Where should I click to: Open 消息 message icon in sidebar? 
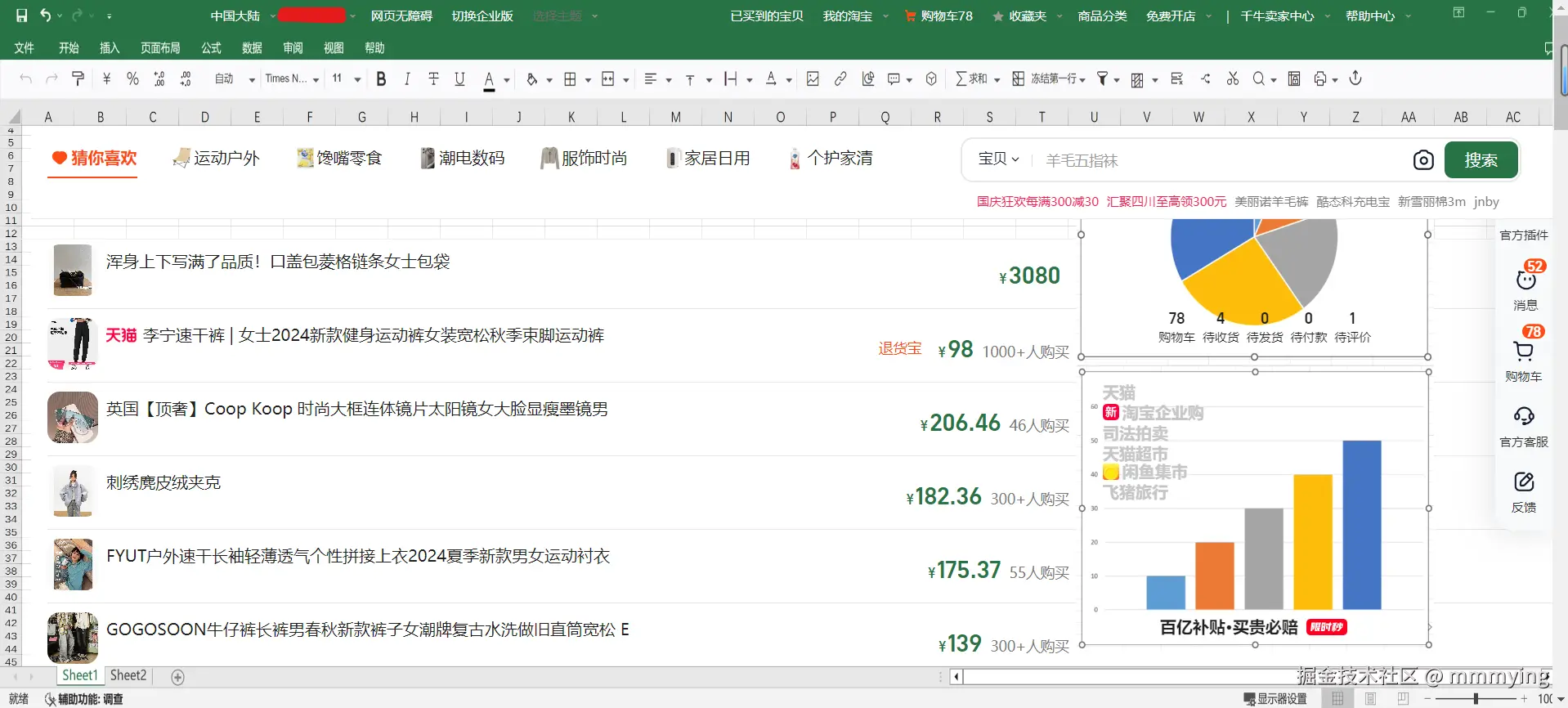tap(1525, 280)
